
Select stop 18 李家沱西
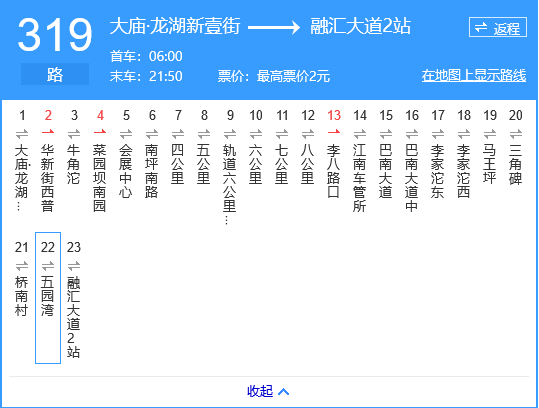464,171
